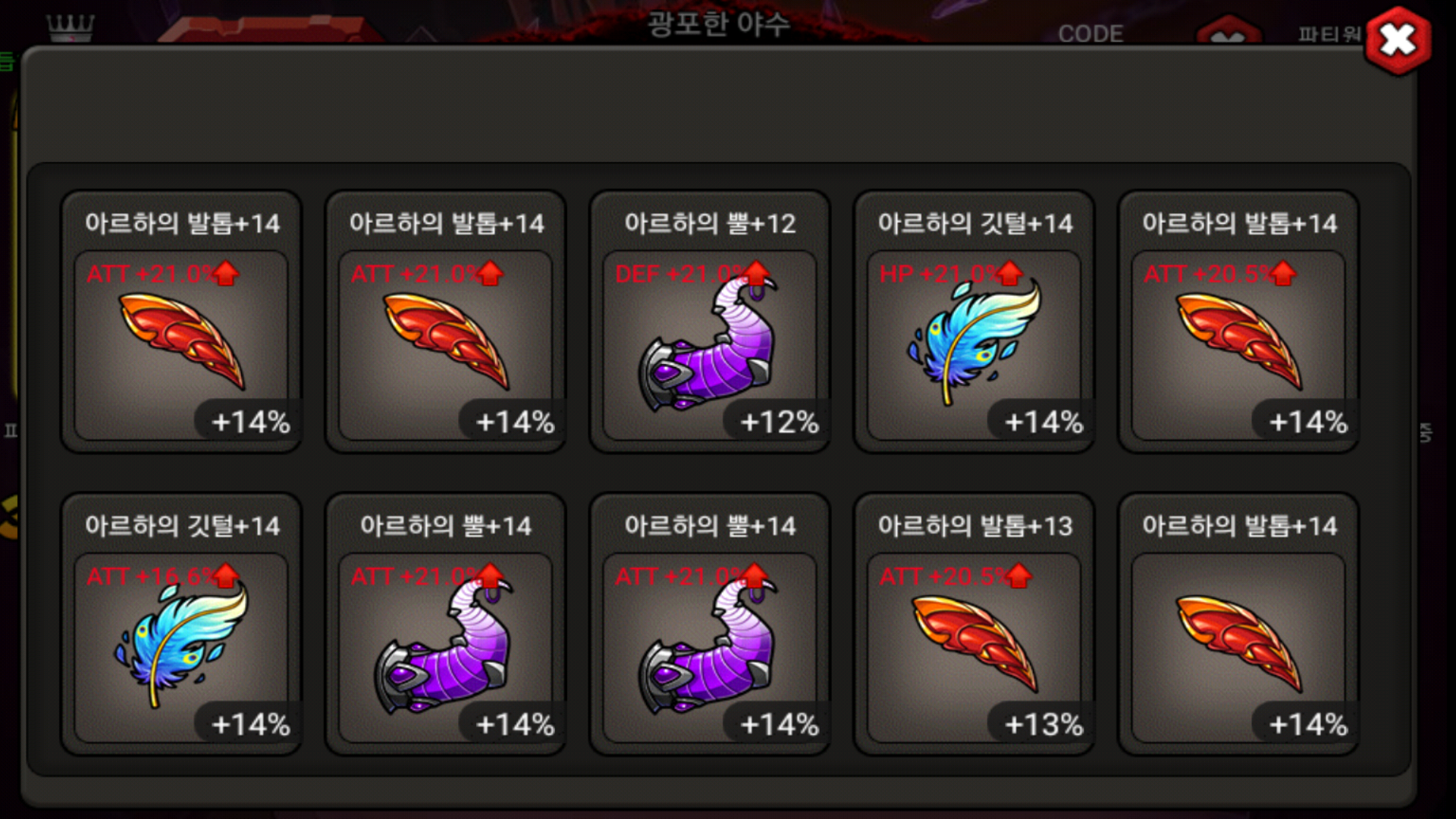Open the 파티원 party member tab
Image resolution: width=1456 pixels, height=819 pixels.
pyautogui.click(x=1329, y=34)
